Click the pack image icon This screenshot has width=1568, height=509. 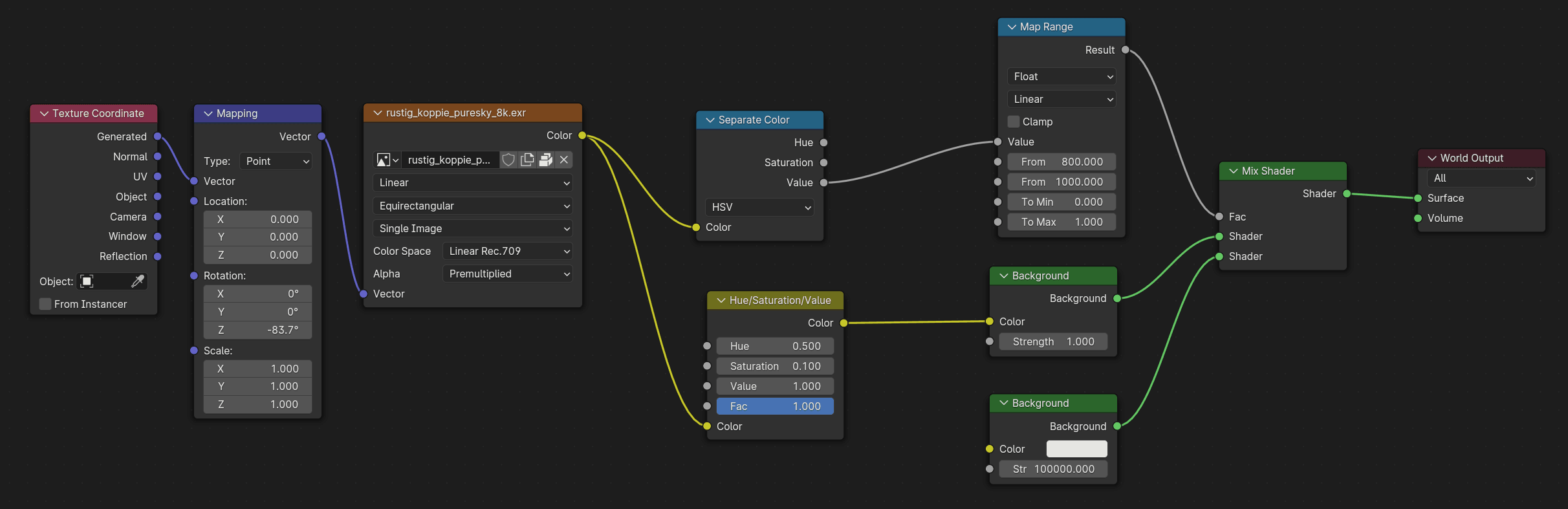point(545,160)
